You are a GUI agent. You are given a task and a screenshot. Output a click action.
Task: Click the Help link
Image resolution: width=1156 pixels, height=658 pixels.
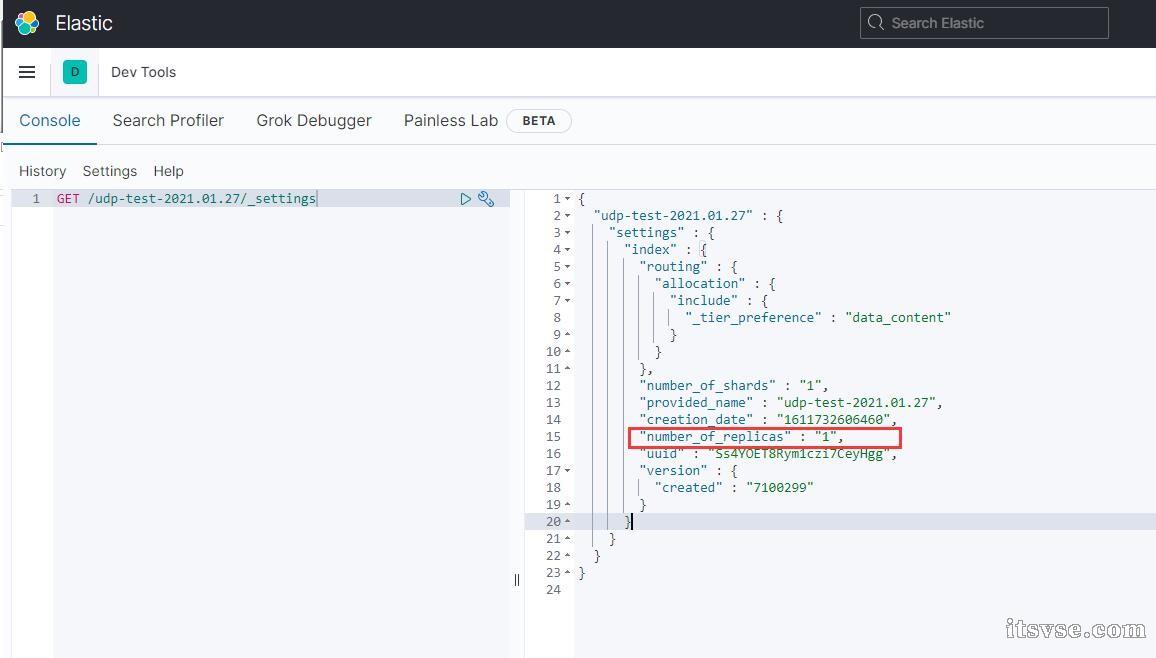(168, 171)
